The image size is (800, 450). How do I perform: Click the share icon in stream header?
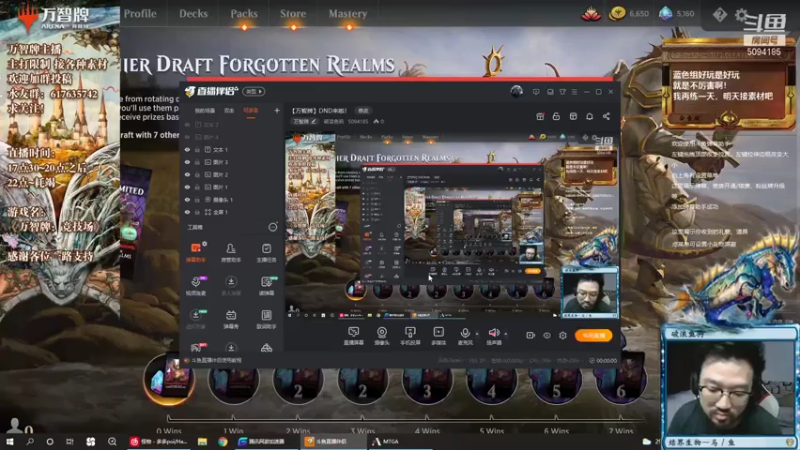(x=606, y=116)
